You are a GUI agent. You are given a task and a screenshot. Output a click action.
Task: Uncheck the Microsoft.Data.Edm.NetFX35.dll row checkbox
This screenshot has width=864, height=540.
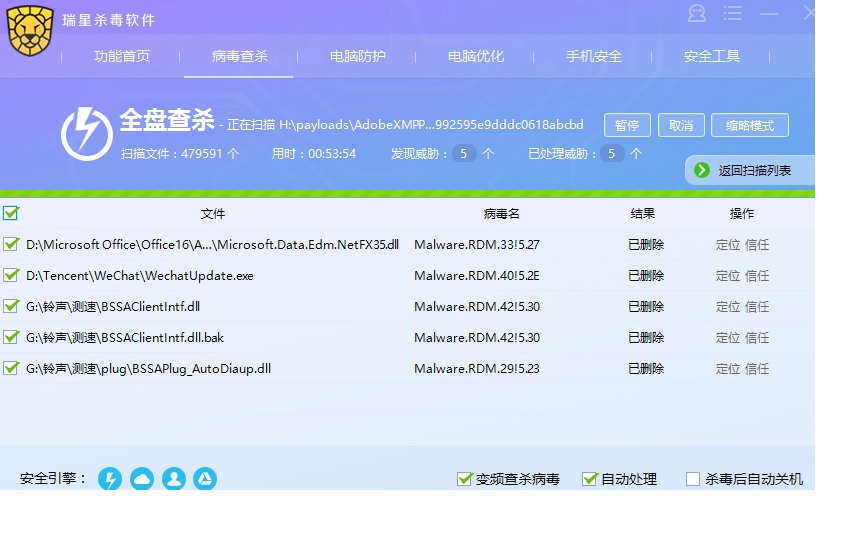pyautogui.click(x=10, y=244)
